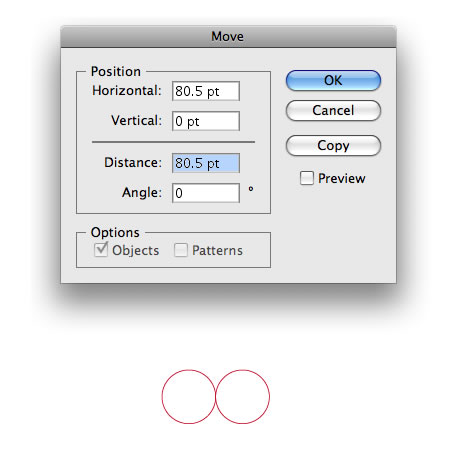Toggle the Objects checkbox
Screen dimensions: 457x465
pyautogui.click(x=101, y=250)
